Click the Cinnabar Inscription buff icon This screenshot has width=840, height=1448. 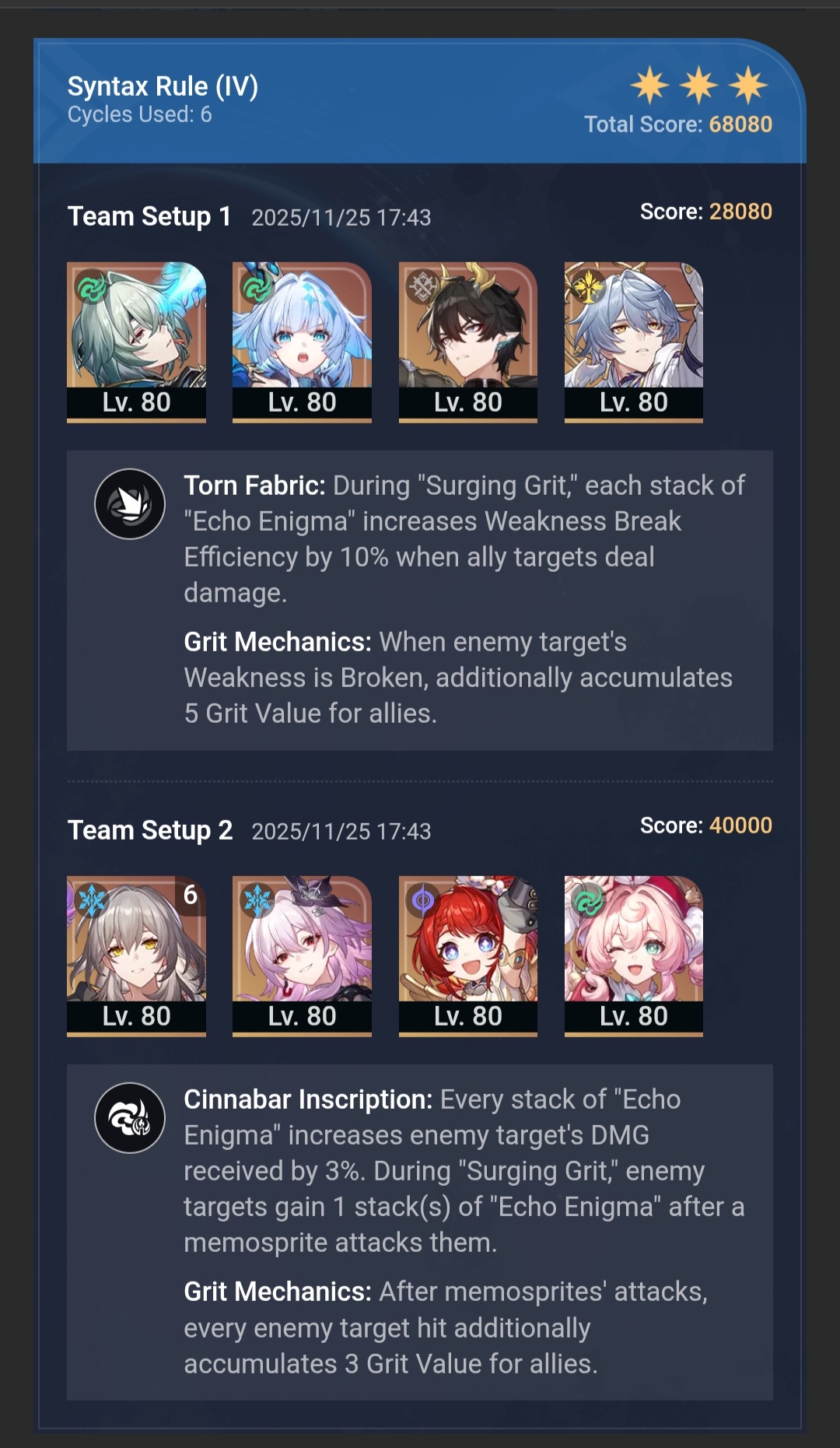tap(130, 1118)
